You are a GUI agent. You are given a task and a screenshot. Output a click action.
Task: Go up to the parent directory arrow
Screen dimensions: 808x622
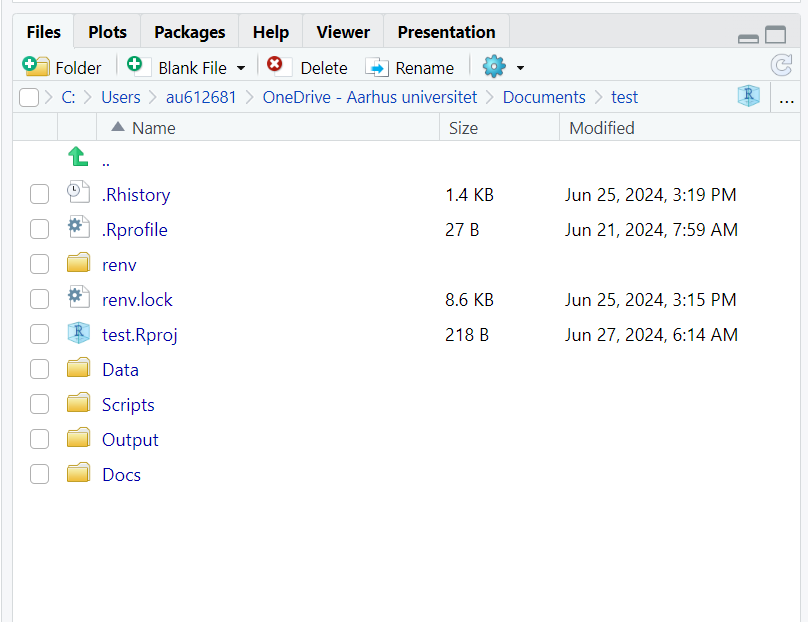pos(78,158)
